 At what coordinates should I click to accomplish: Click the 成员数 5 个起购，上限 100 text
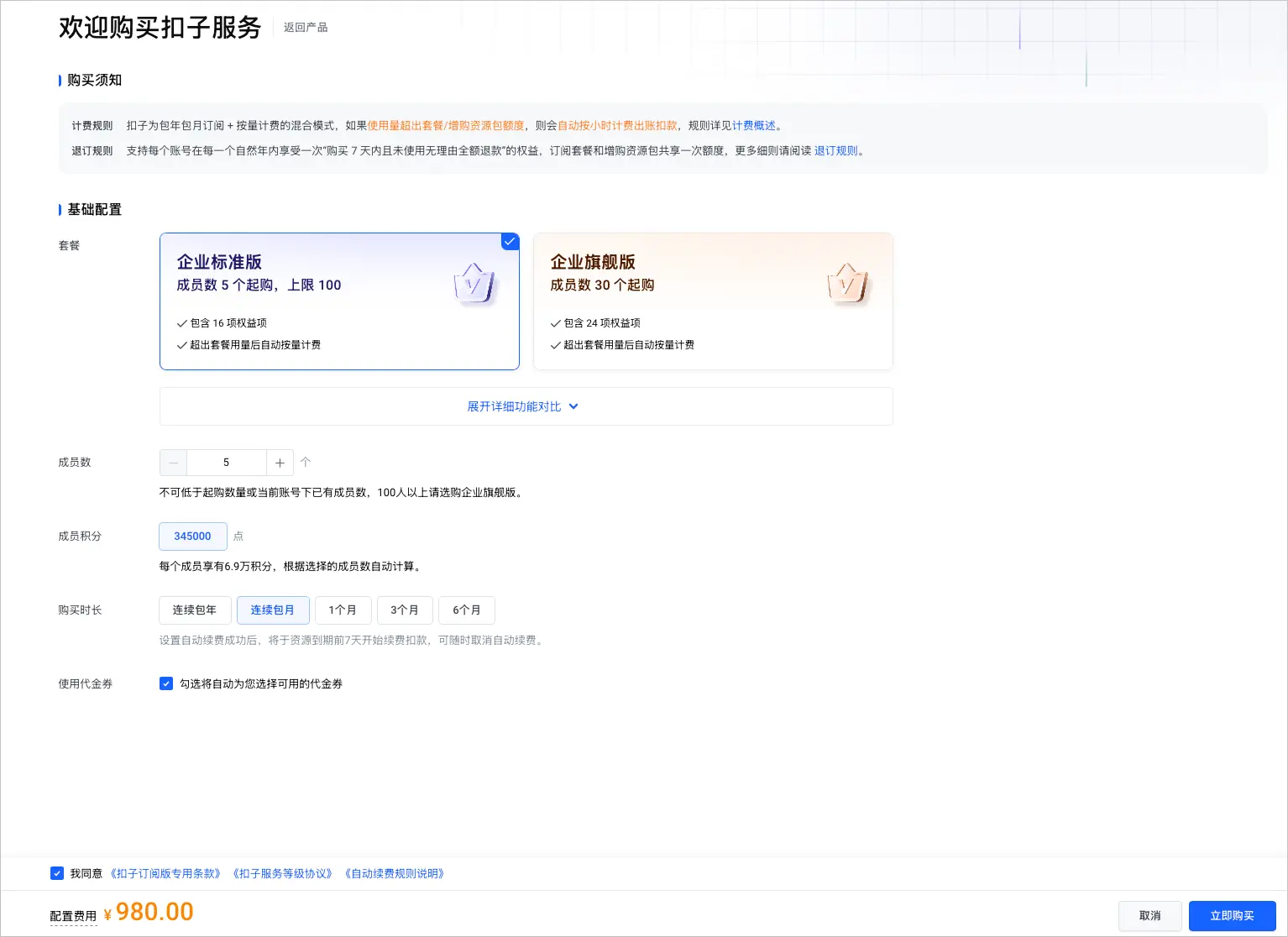coord(259,285)
